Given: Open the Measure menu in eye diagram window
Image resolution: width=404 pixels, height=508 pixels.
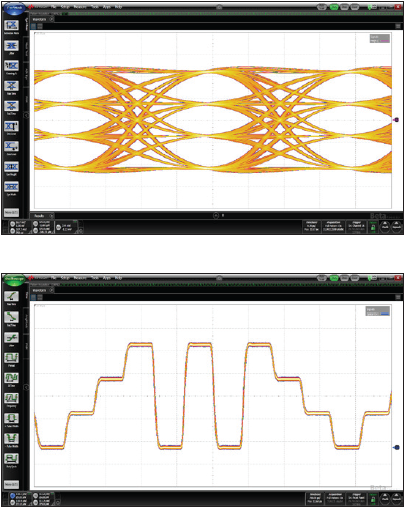Looking at the screenshot, I should [x=80, y=7].
